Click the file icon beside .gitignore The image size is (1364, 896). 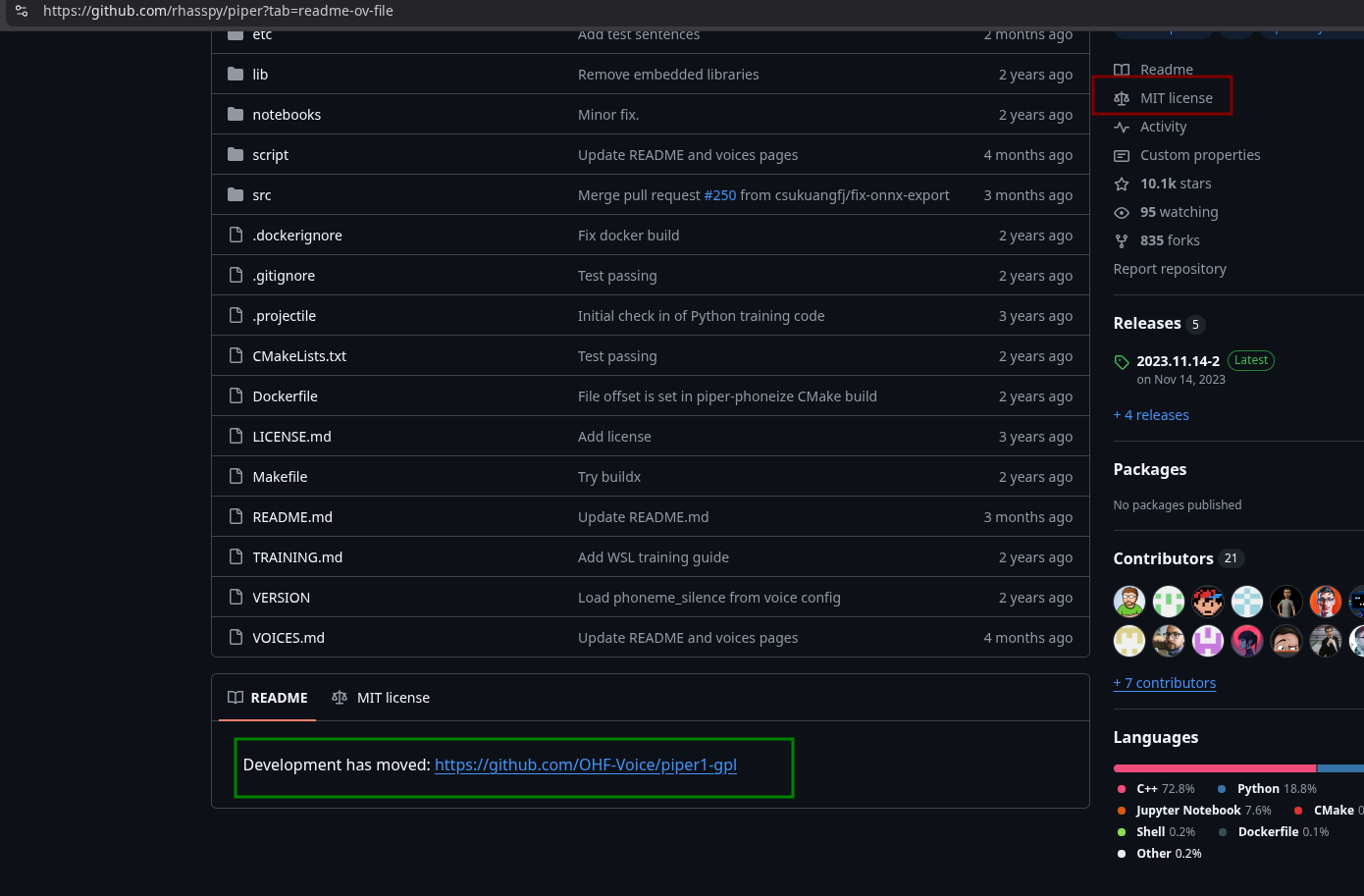236,276
